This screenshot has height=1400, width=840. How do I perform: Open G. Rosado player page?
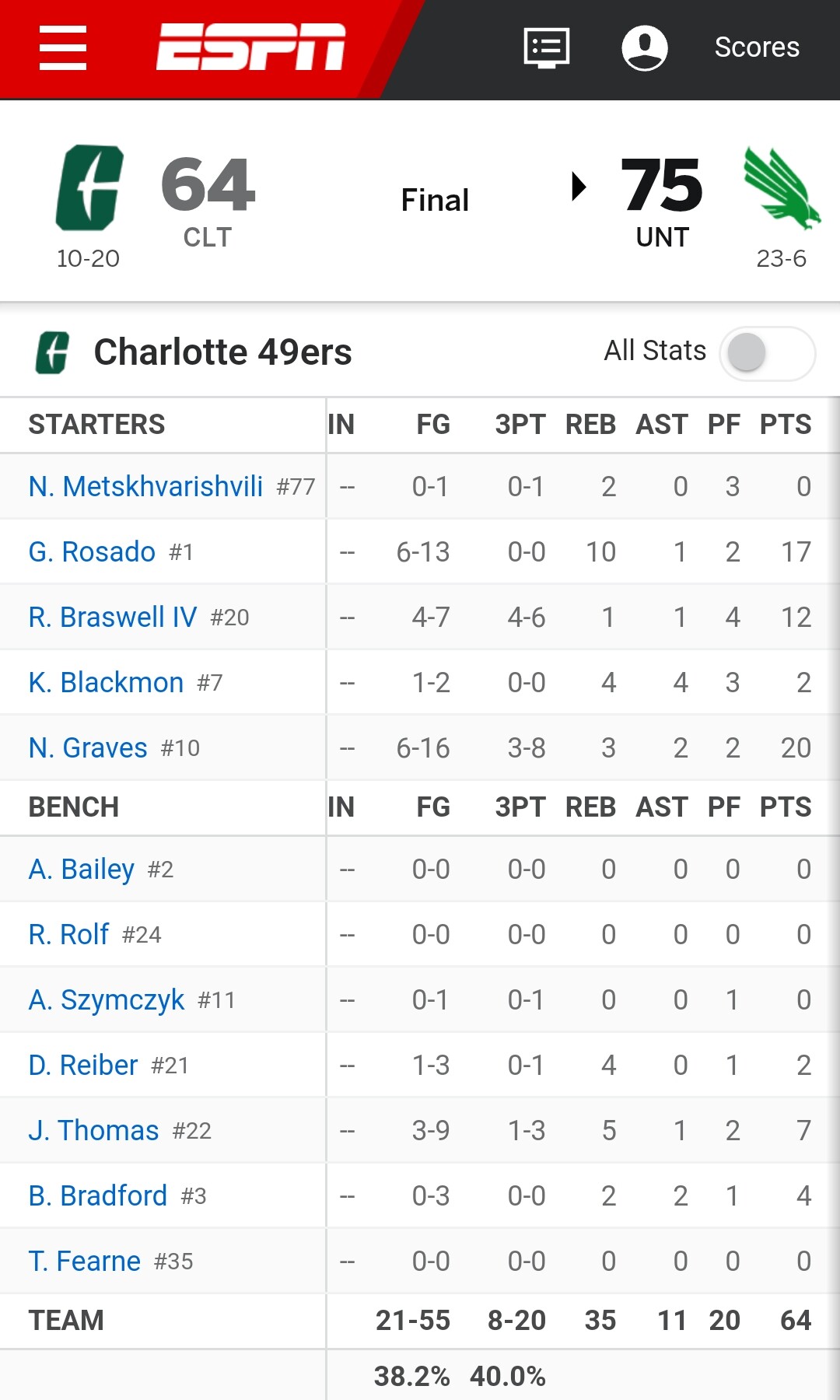(92, 551)
